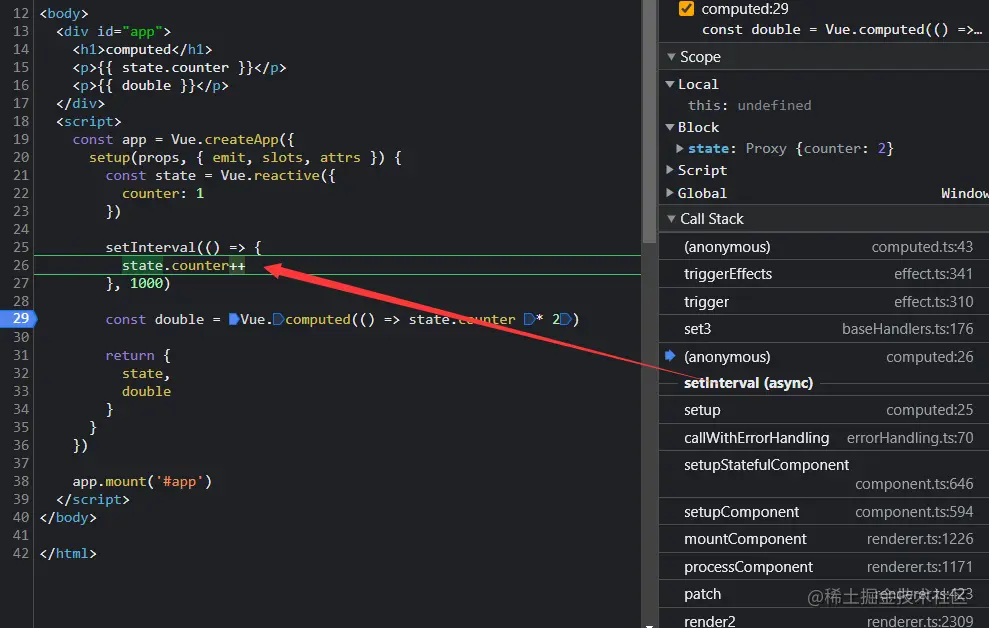Collapse the Local scope group
The image size is (989, 628).
click(x=670, y=84)
